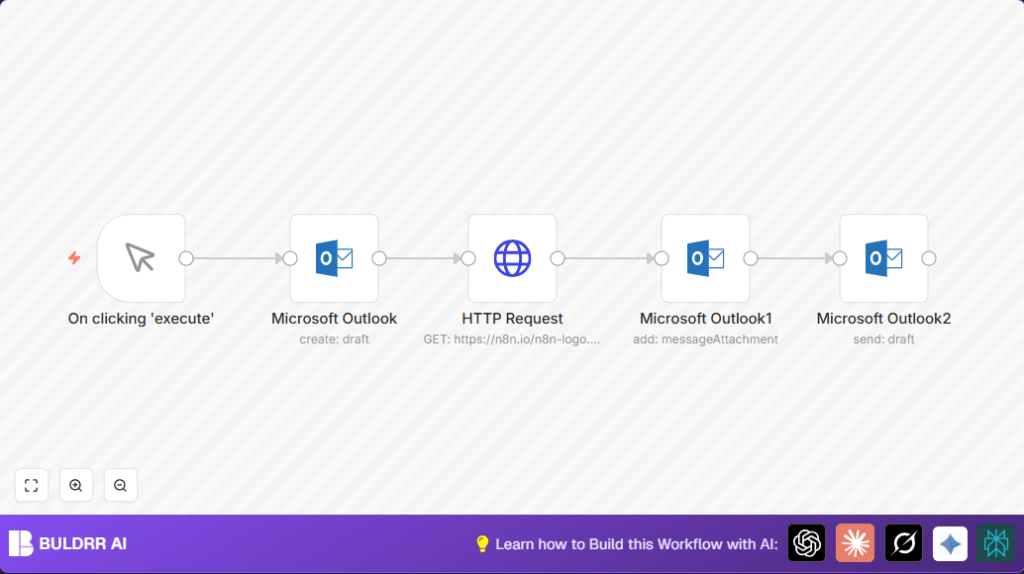1024x574 pixels.
Task: Click output connector of execute trigger node
Action: click(186, 259)
